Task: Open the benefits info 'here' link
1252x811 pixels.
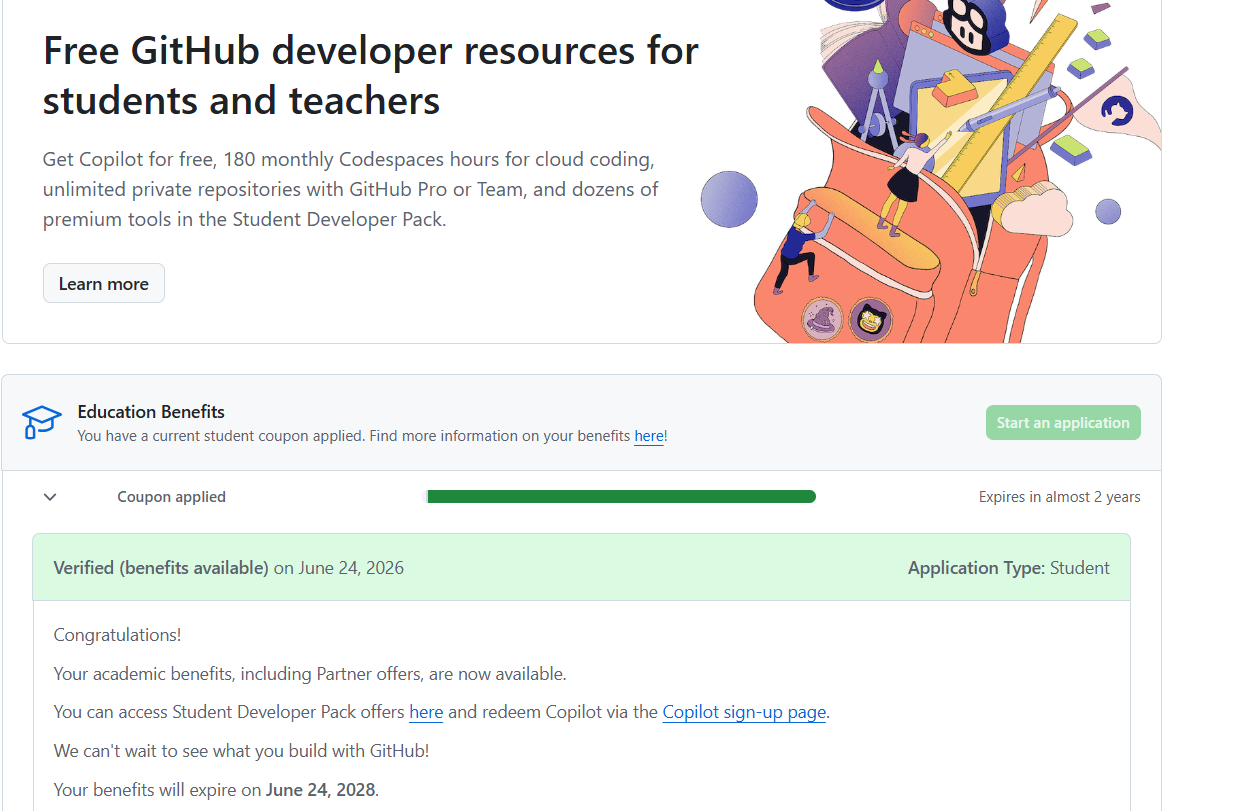Action: (x=649, y=436)
